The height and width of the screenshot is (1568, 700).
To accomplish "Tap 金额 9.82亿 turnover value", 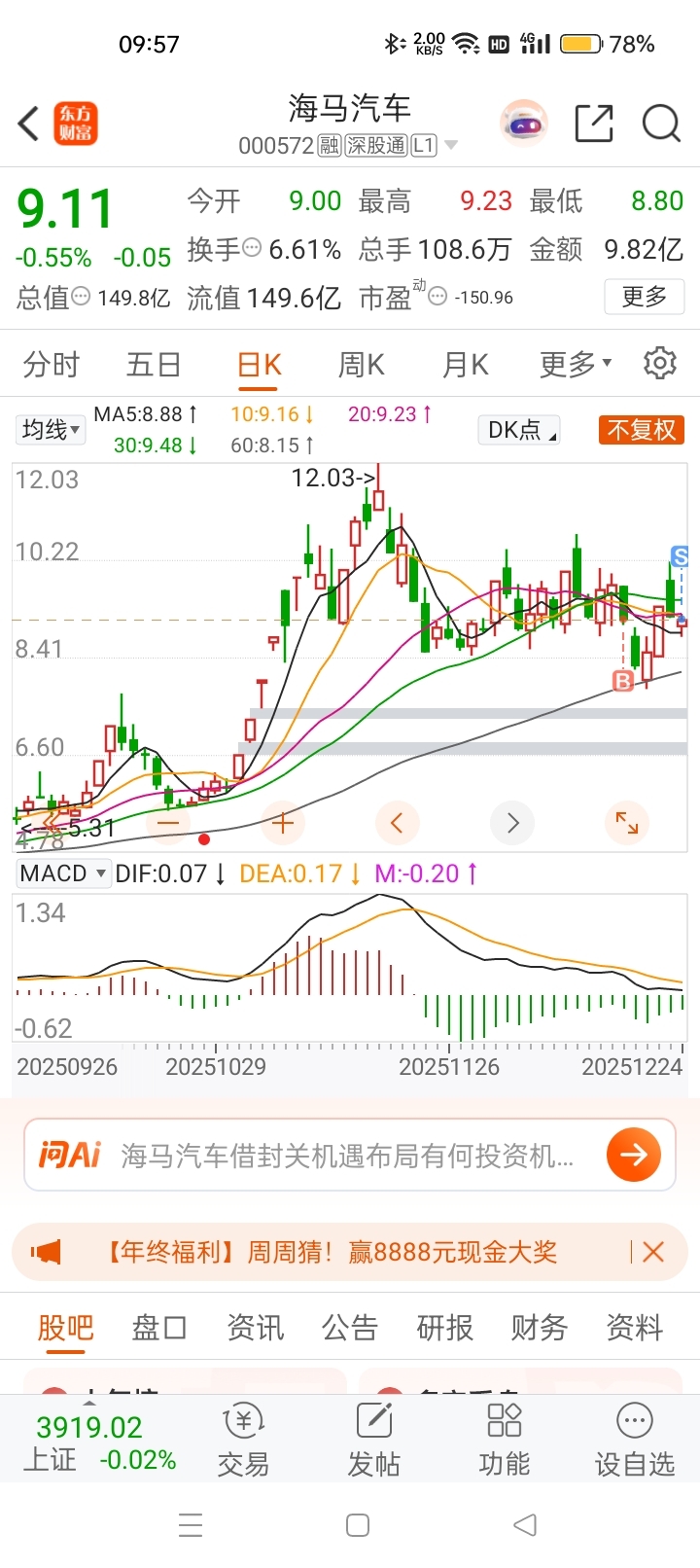I will [x=607, y=249].
